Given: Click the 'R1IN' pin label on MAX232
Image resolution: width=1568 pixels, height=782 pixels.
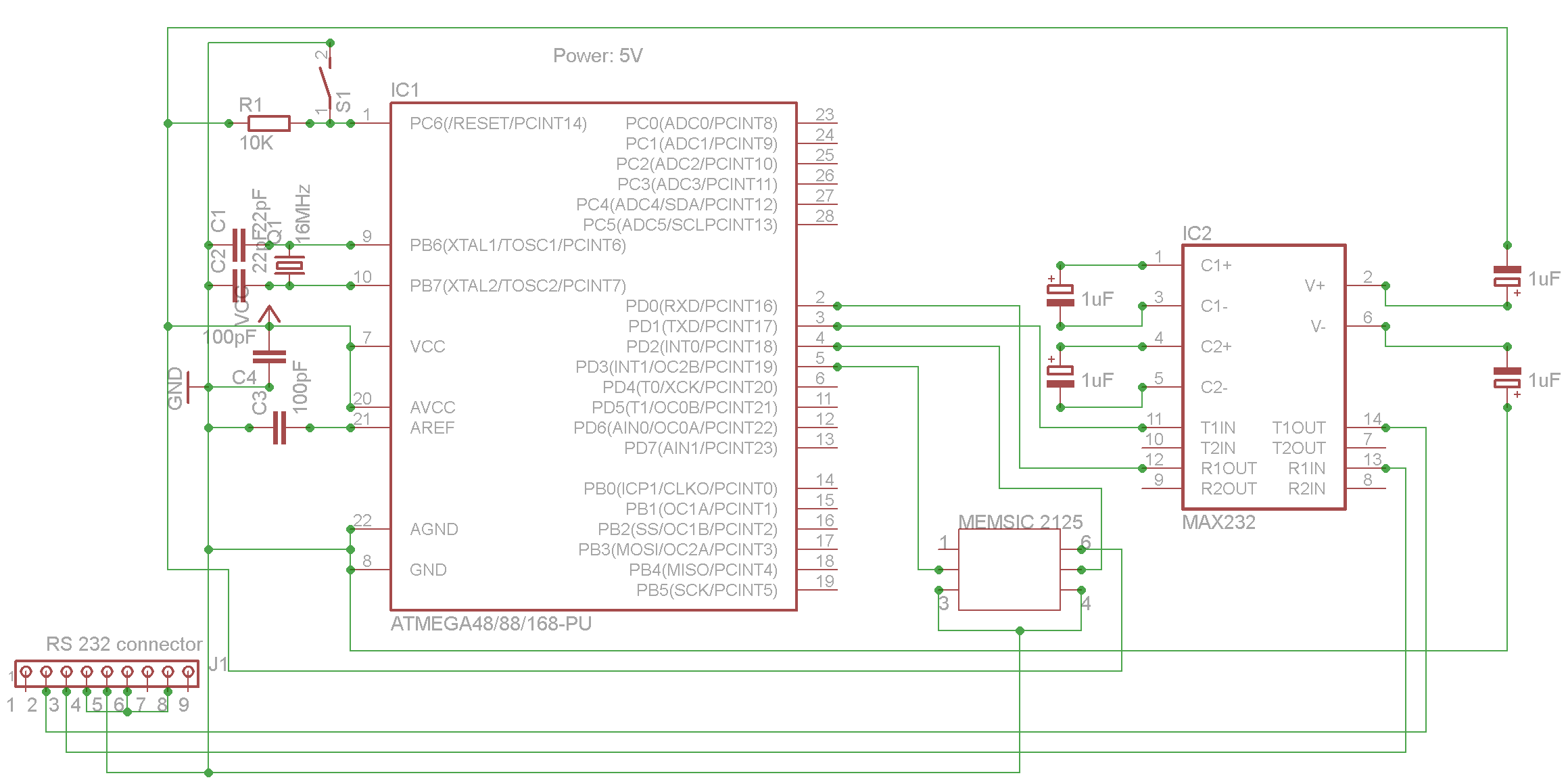Looking at the screenshot, I should pyautogui.click(x=1306, y=468).
